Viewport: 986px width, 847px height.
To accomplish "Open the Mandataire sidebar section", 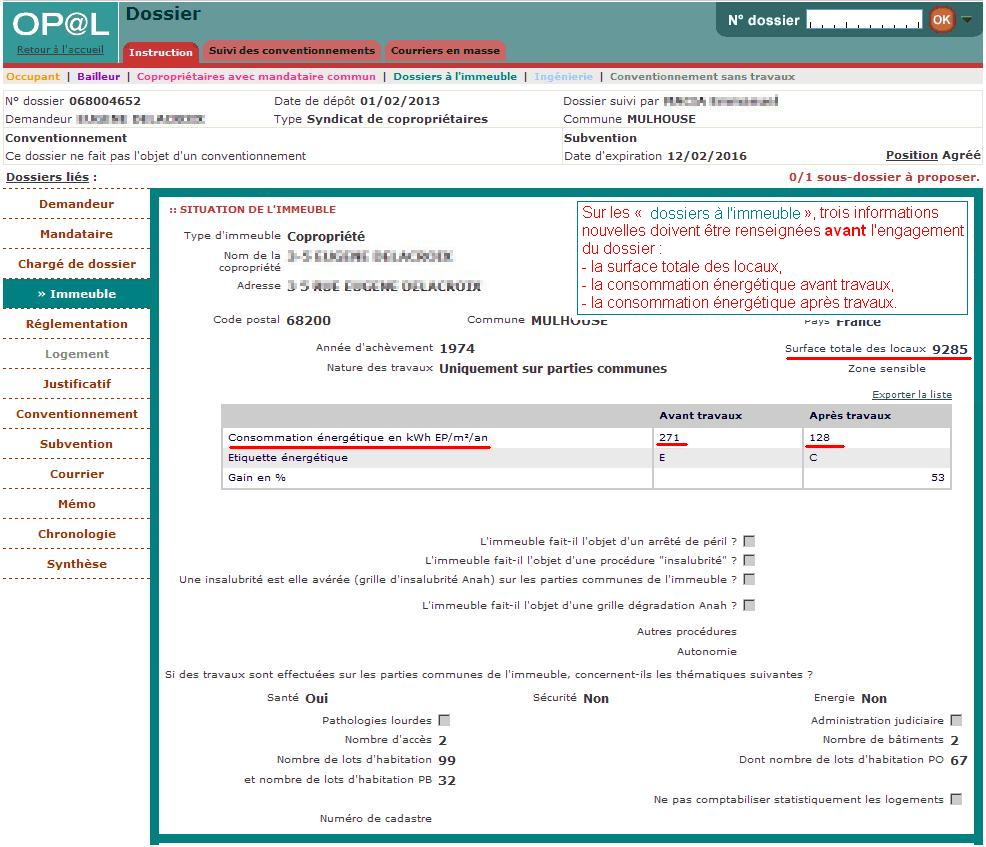I will point(77,234).
